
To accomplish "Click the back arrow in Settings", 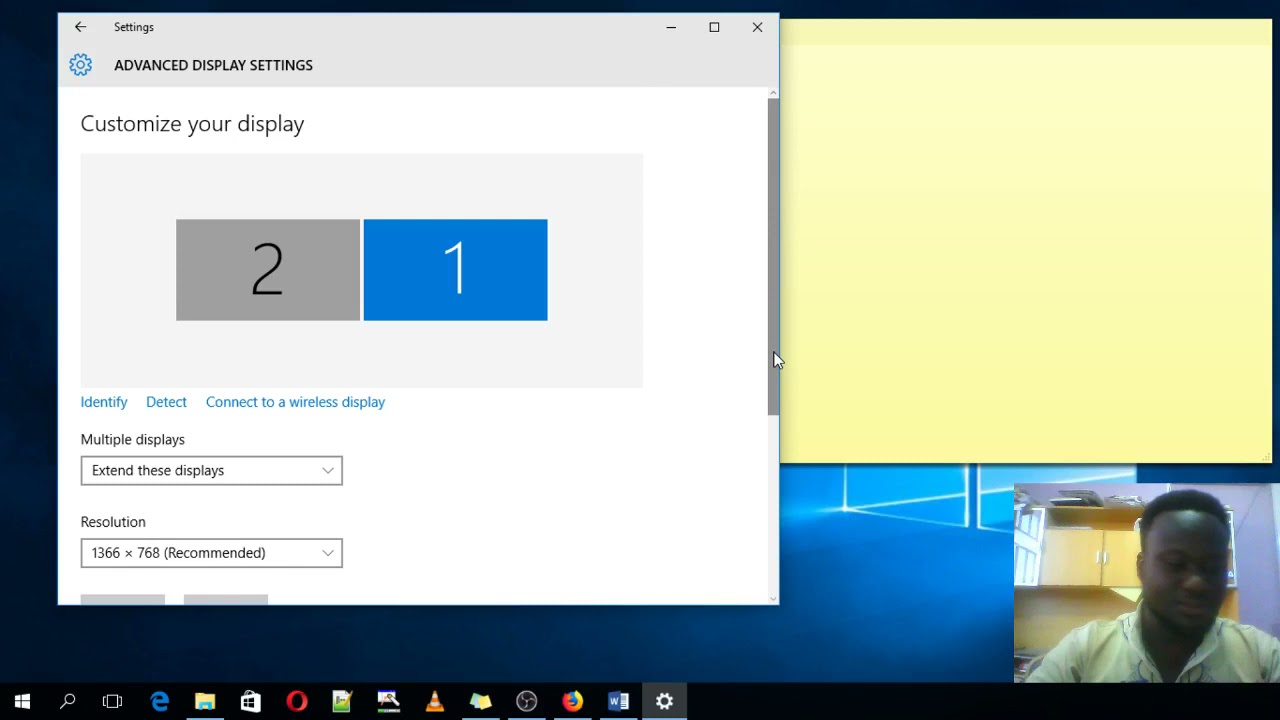I will click(80, 27).
